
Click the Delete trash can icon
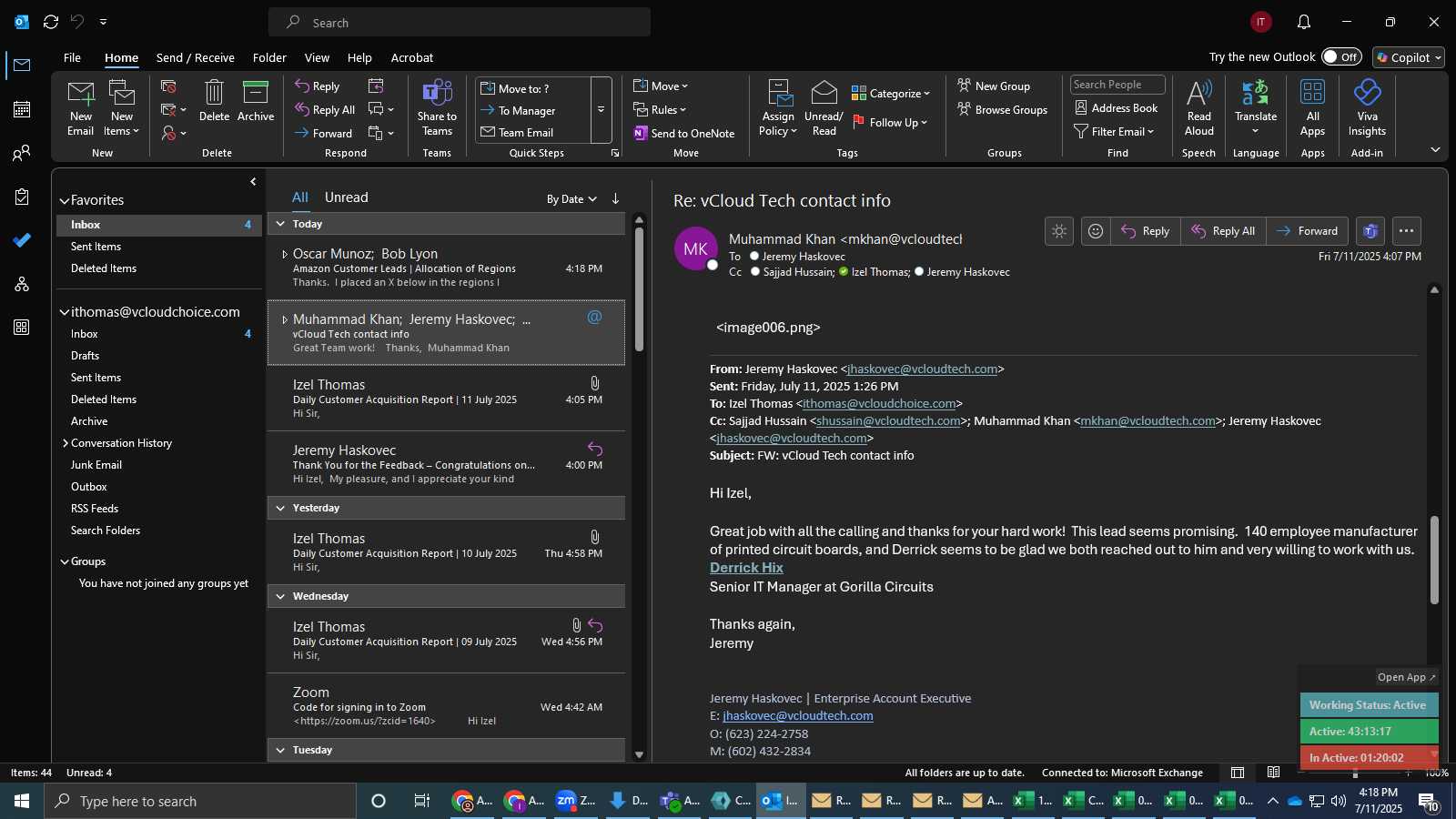pos(214,100)
